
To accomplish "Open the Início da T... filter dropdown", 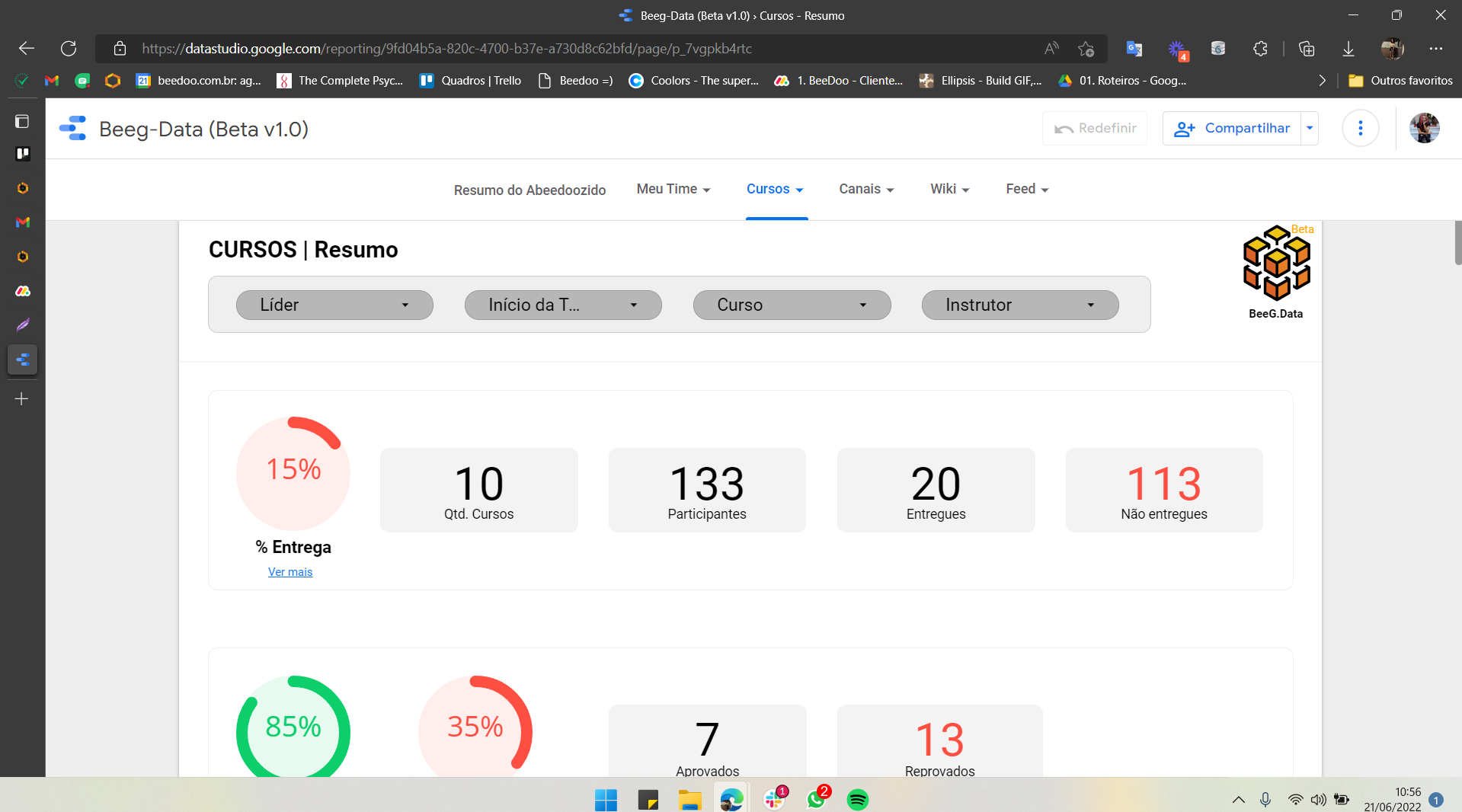I will coord(563,305).
